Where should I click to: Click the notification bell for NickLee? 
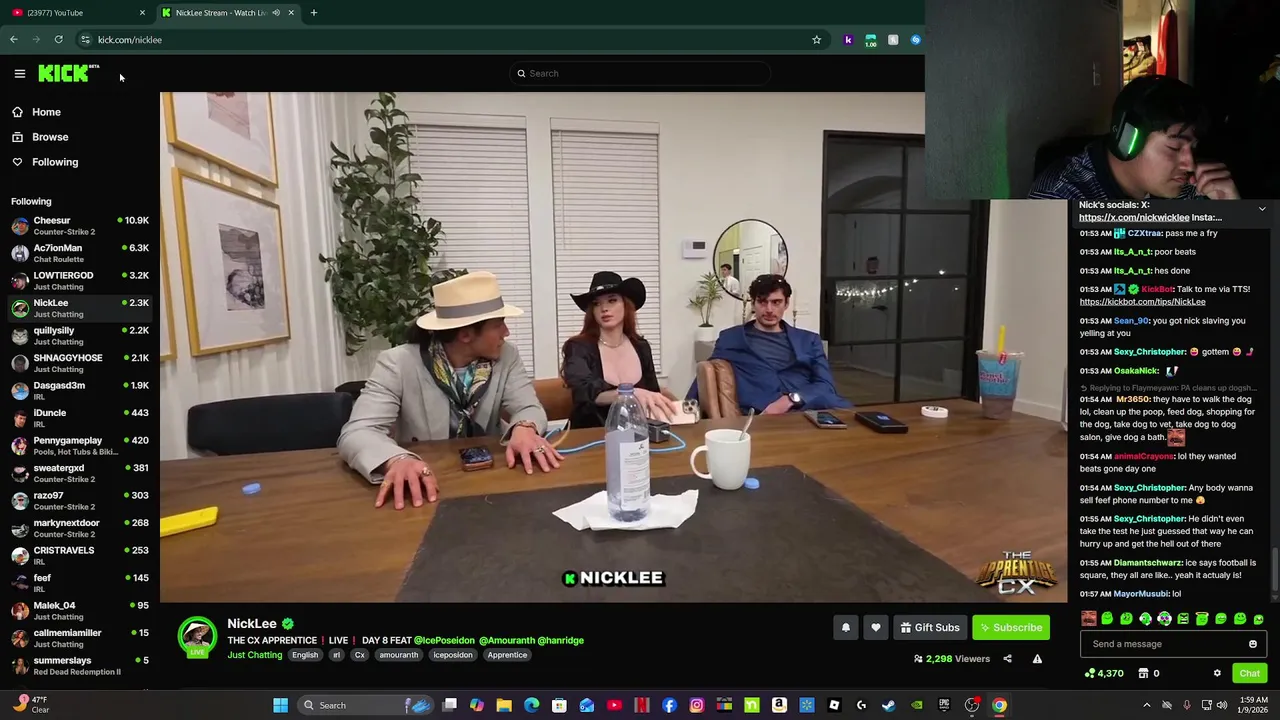pyautogui.click(x=845, y=627)
